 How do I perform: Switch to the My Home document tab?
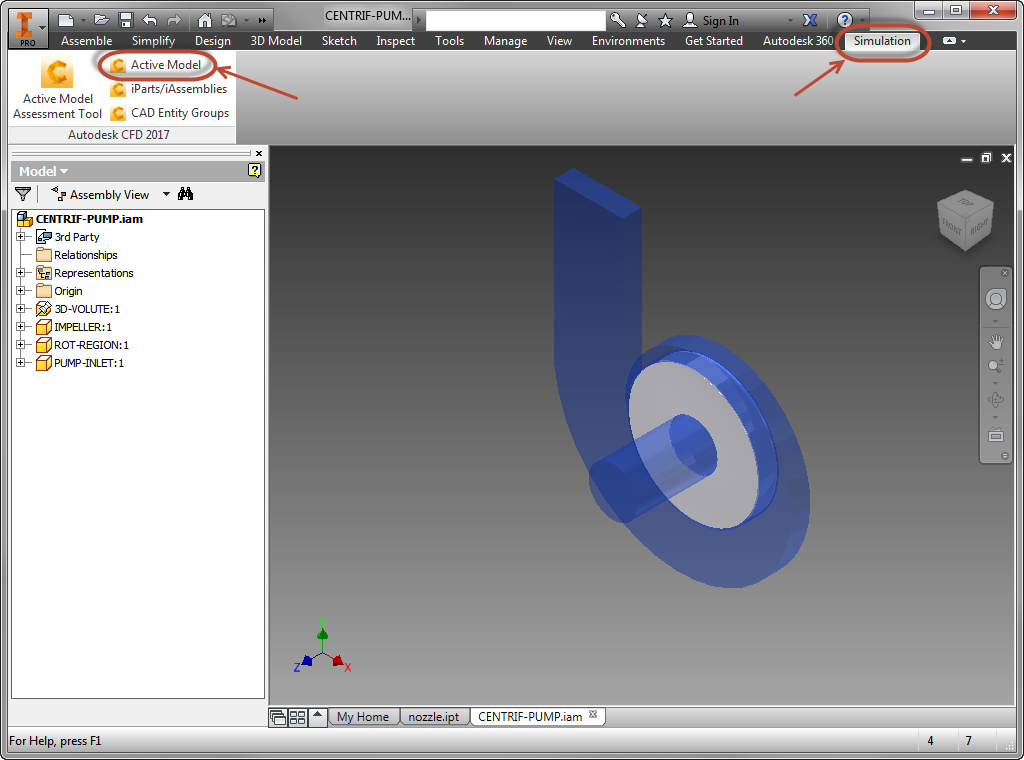click(x=362, y=717)
